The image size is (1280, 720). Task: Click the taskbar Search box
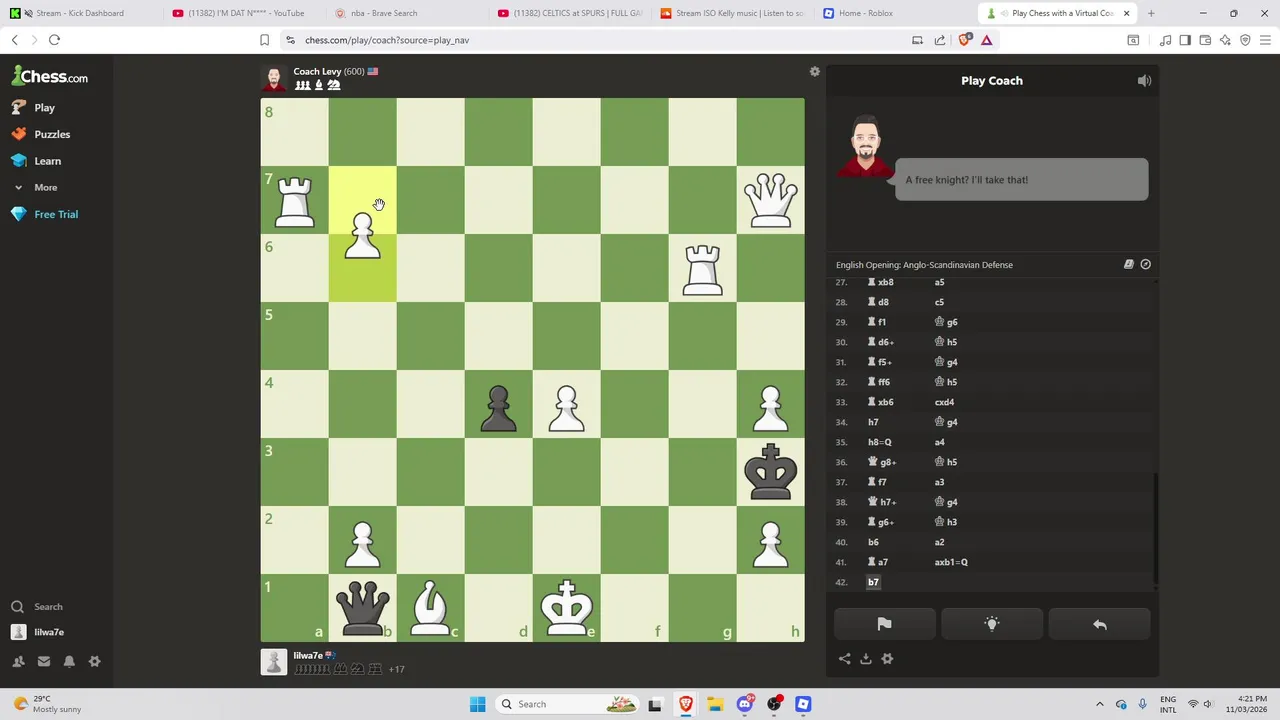click(x=566, y=704)
